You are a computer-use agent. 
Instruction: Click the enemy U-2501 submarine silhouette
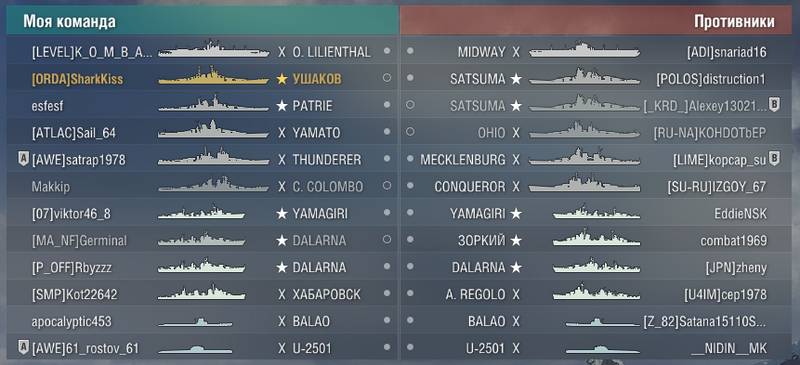click(x=603, y=349)
